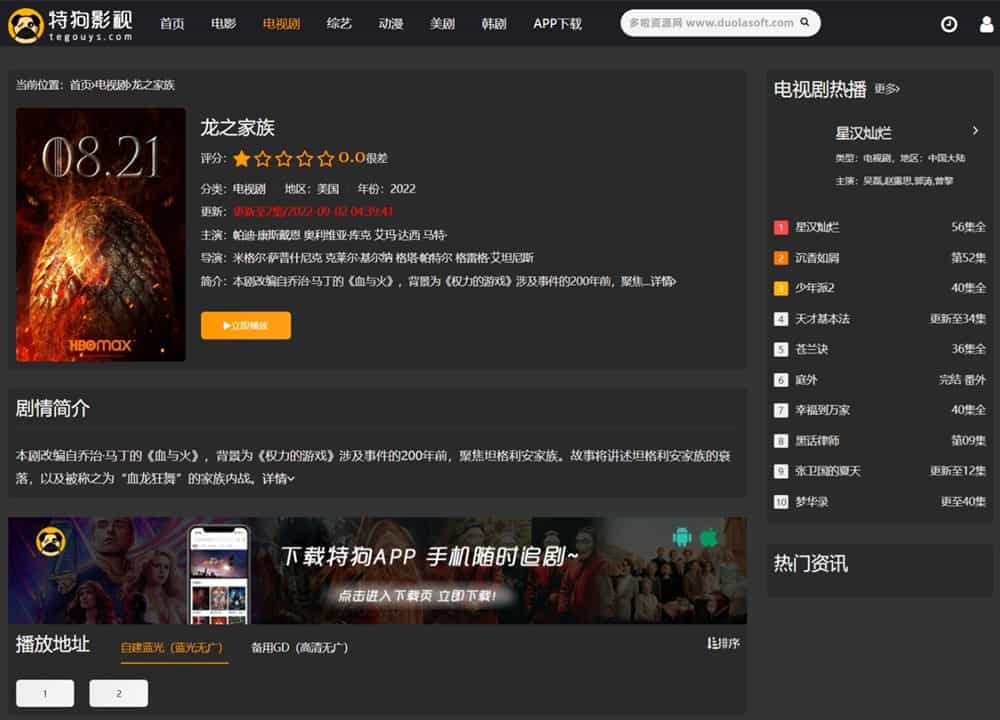Viewport: 1000px width, 720px height.
Task: Focus the search input field
Action: pos(711,23)
